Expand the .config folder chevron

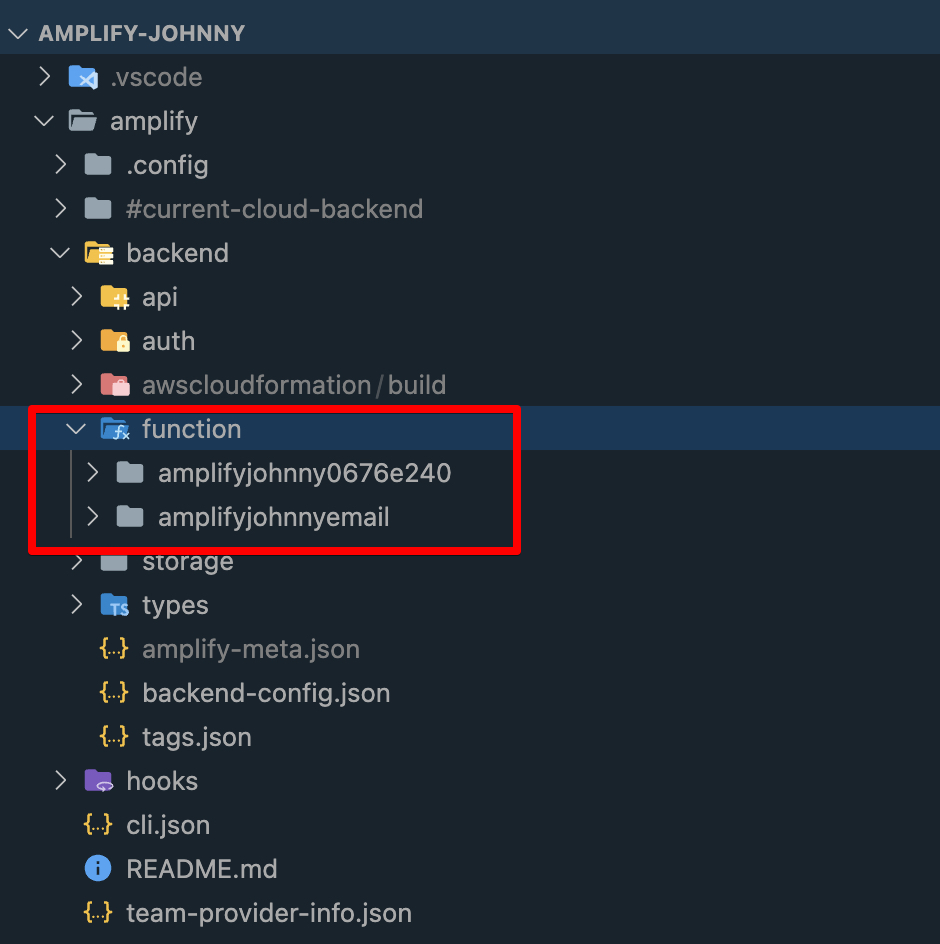coord(61,165)
